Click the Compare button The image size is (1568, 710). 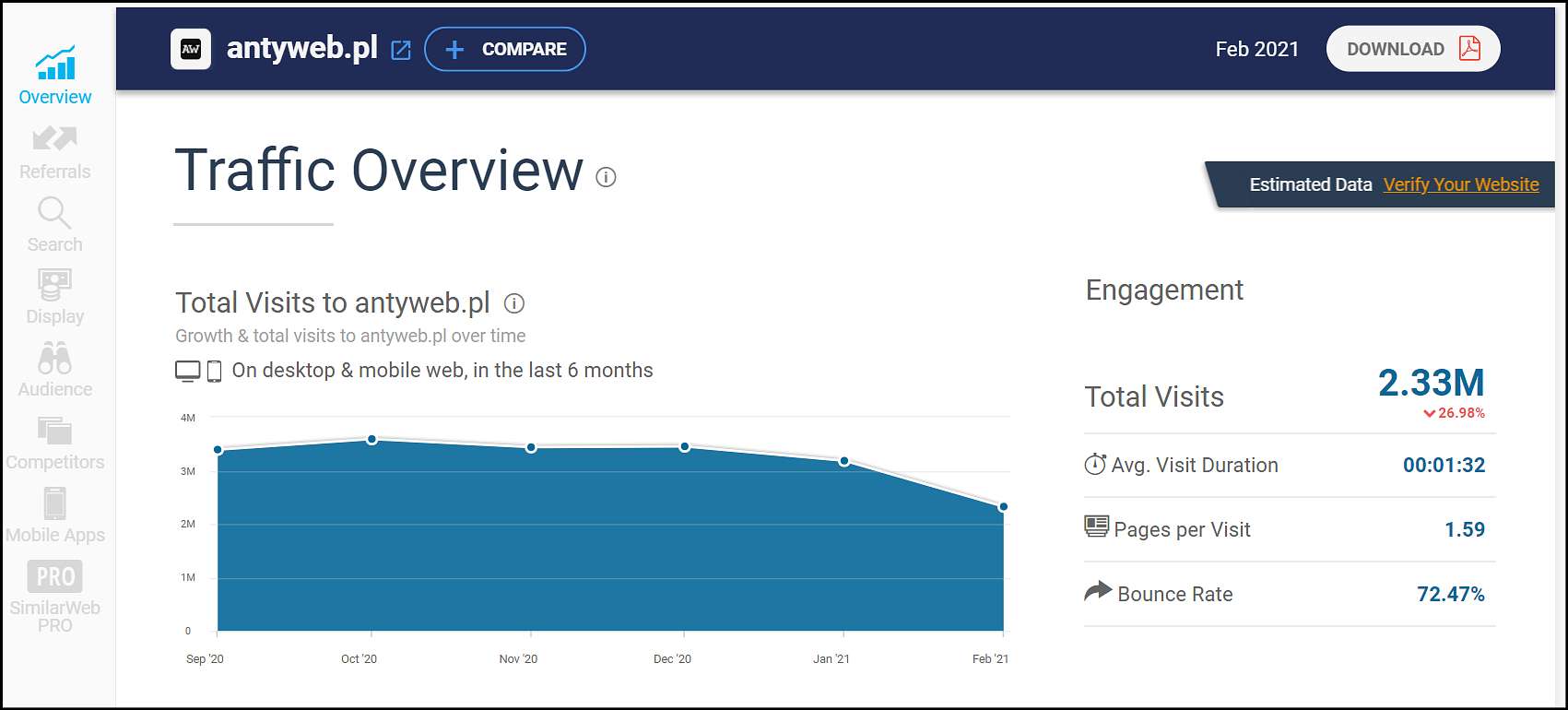(504, 49)
